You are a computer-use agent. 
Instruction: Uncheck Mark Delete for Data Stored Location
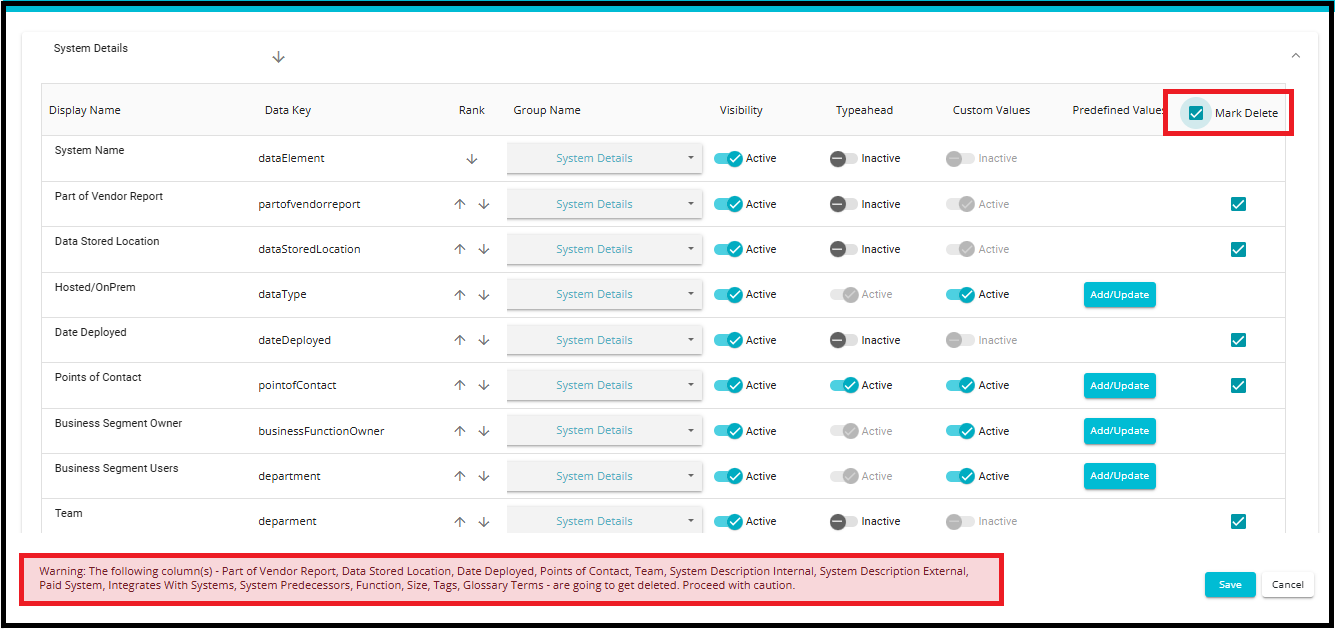click(x=1238, y=249)
